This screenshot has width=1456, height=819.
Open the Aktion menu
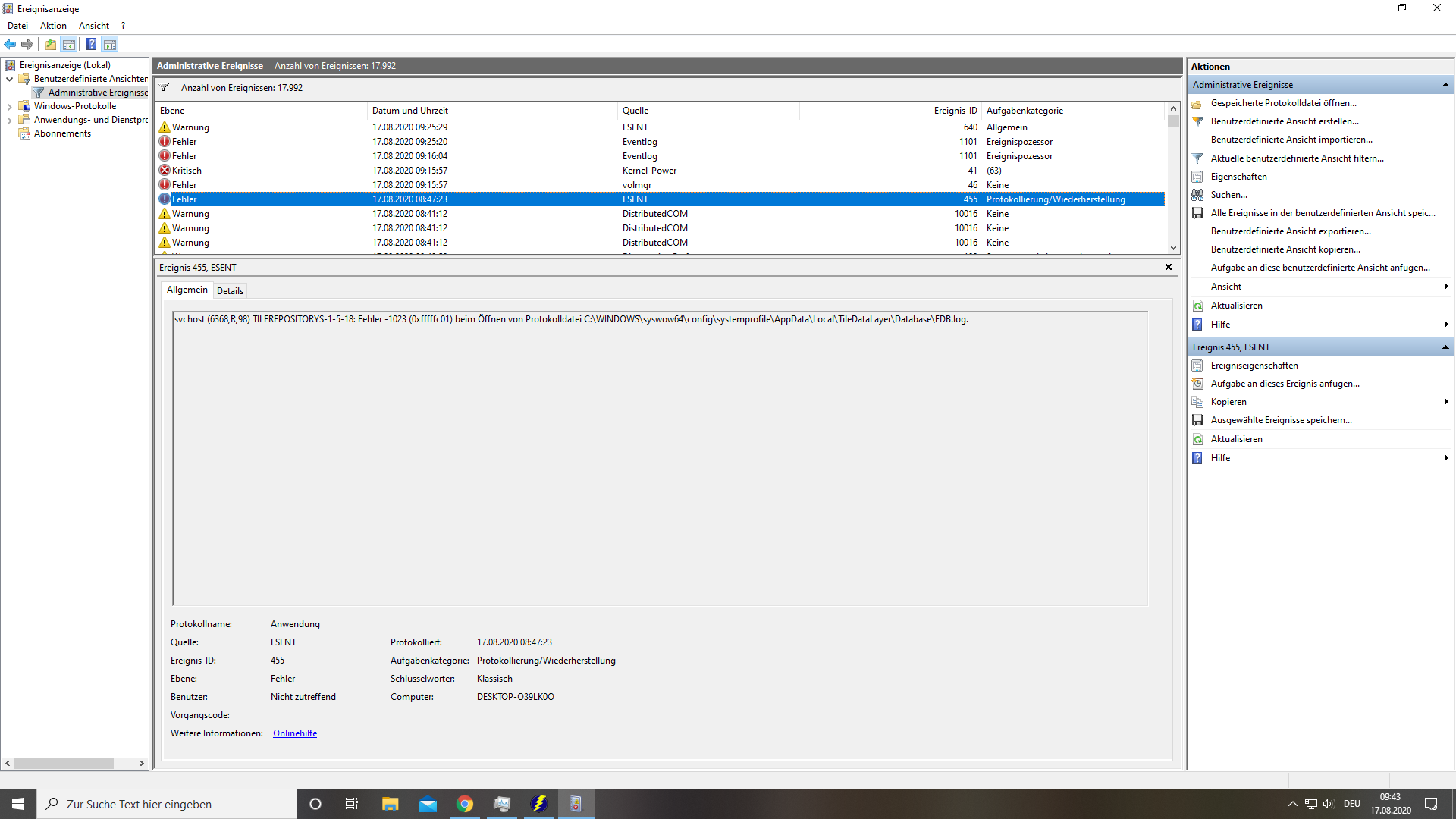[x=53, y=26]
